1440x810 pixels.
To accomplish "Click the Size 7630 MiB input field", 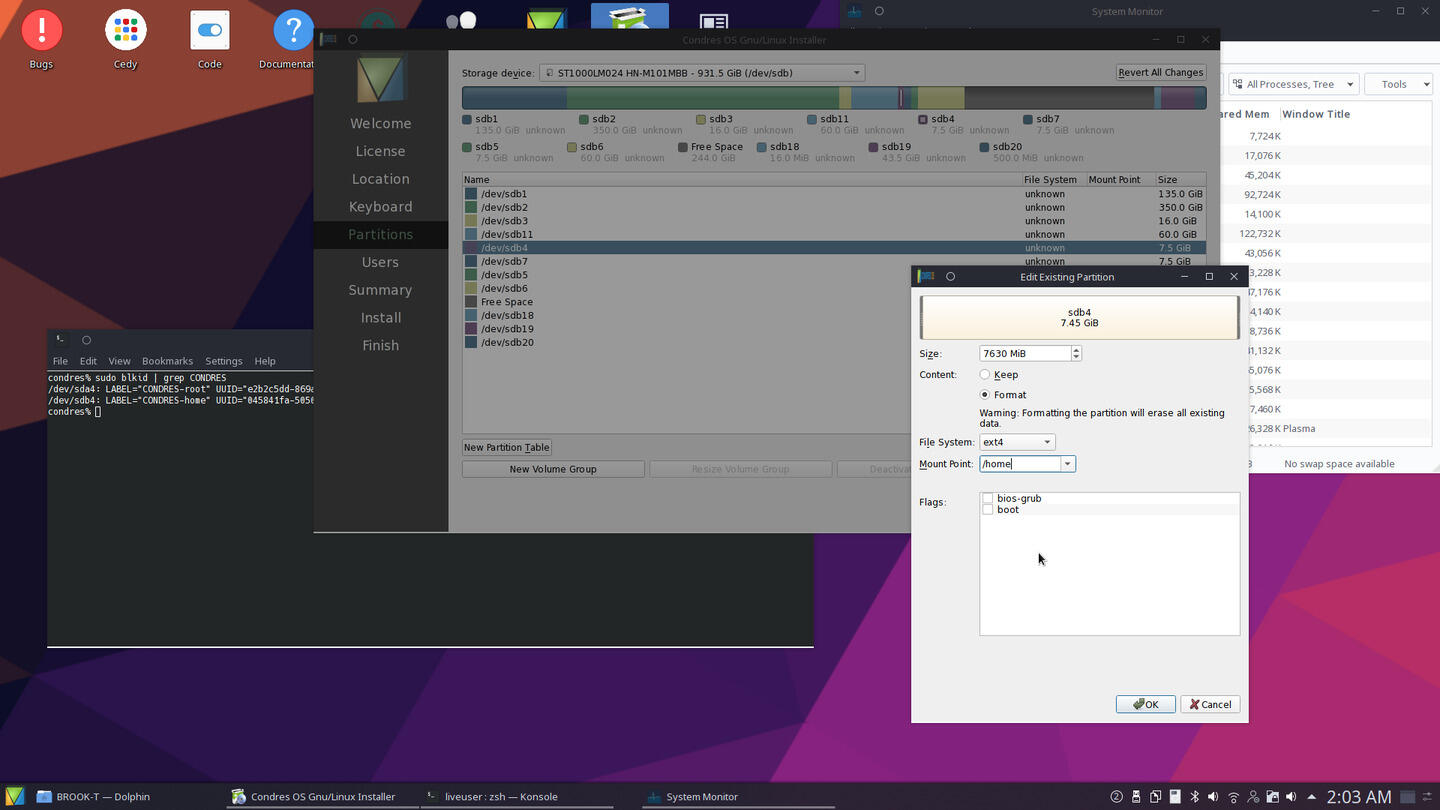I will click(1025, 353).
